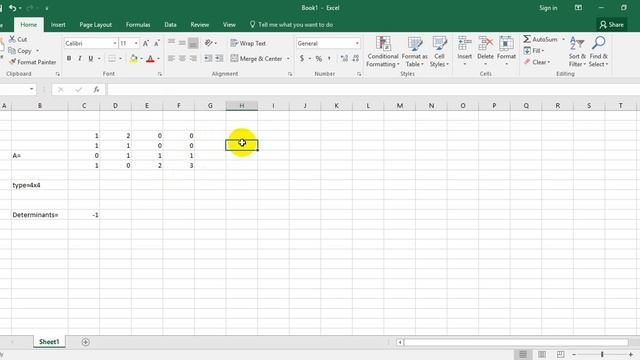Image resolution: width=640 pixels, height=360 pixels.
Task: Switch to the Review tab
Action: tap(200, 24)
